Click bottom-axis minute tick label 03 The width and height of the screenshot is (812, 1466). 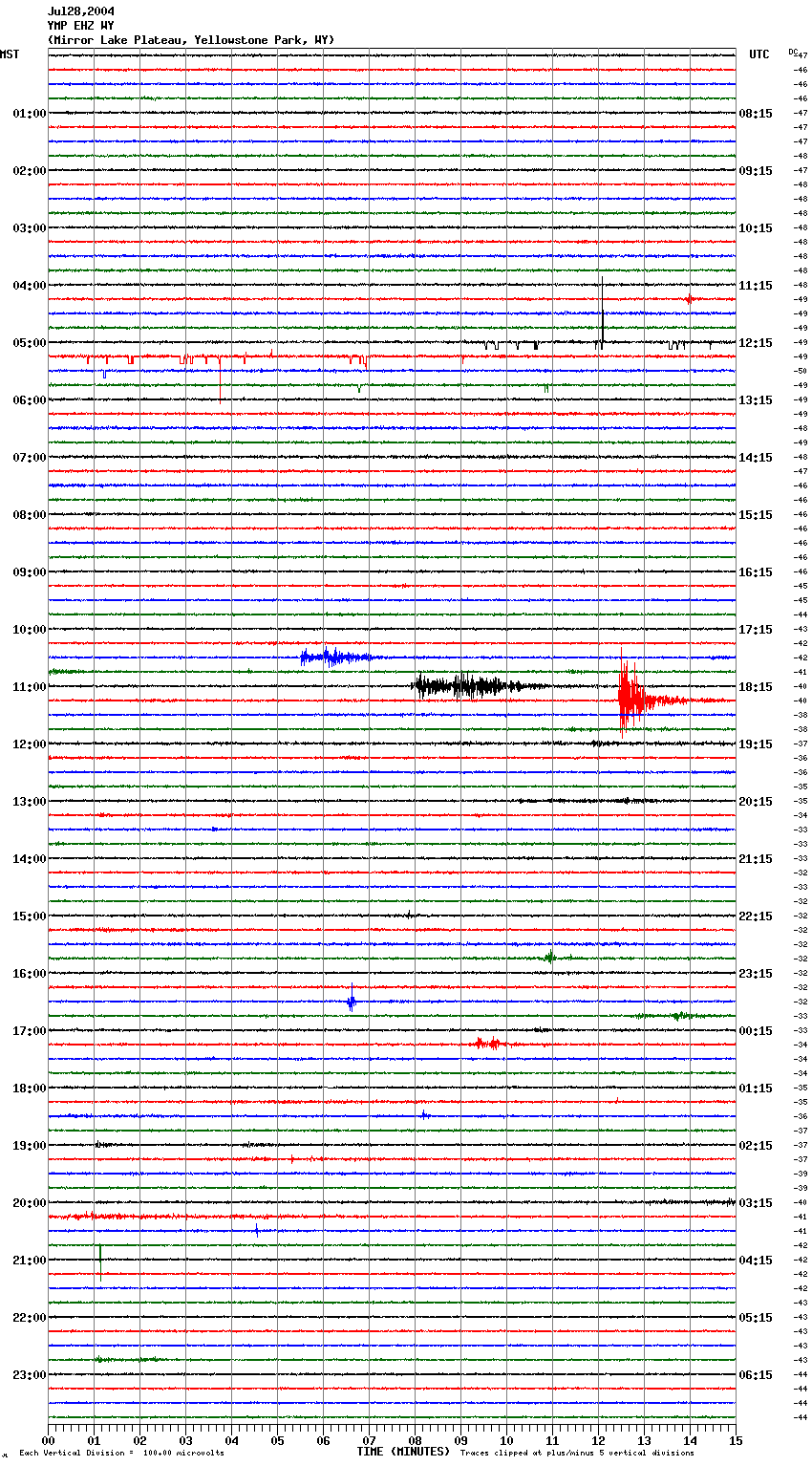pos(185,1440)
